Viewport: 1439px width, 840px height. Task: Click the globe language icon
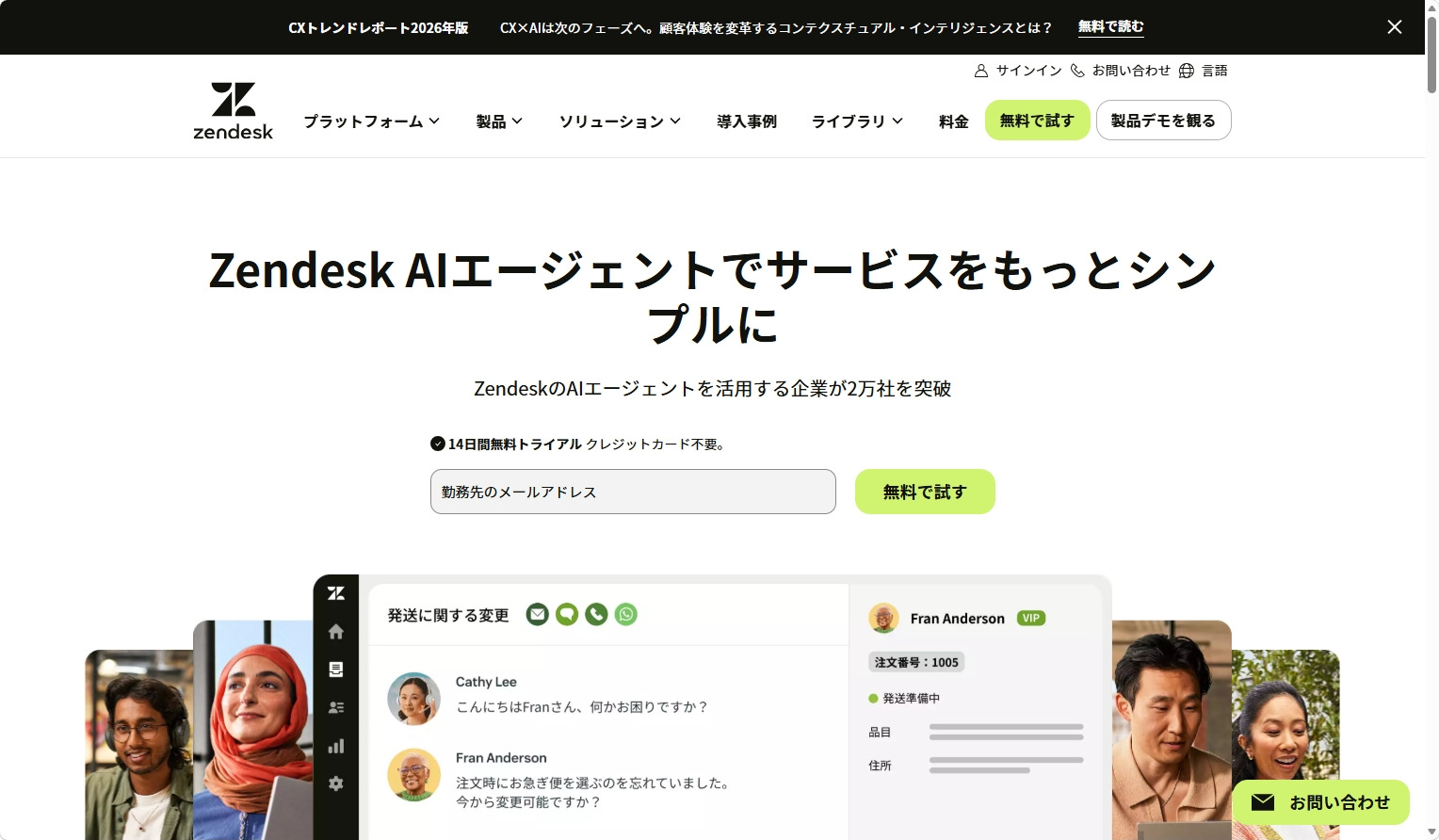pos(1187,71)
